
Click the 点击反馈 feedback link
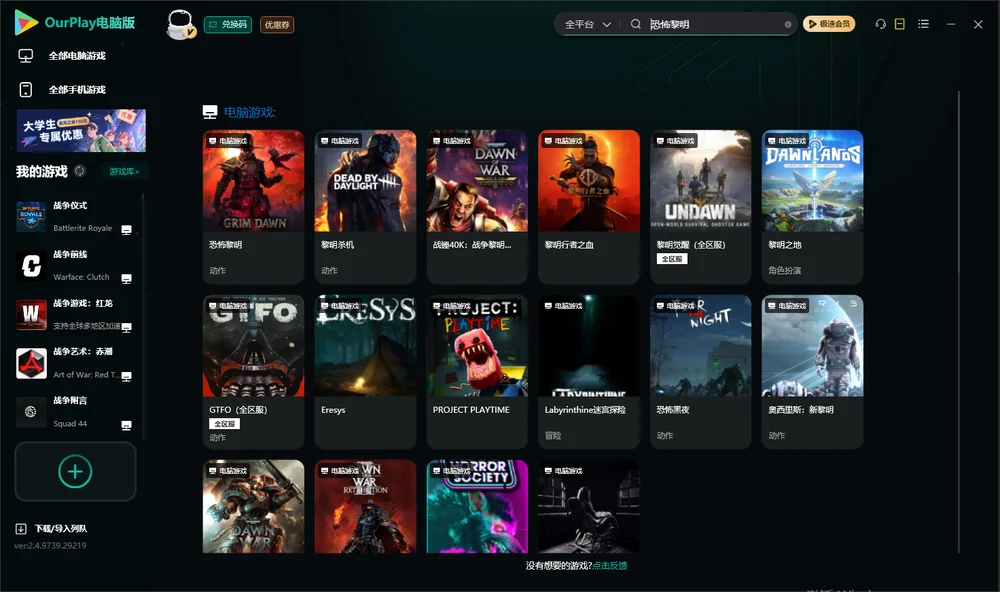click(610, 565)
